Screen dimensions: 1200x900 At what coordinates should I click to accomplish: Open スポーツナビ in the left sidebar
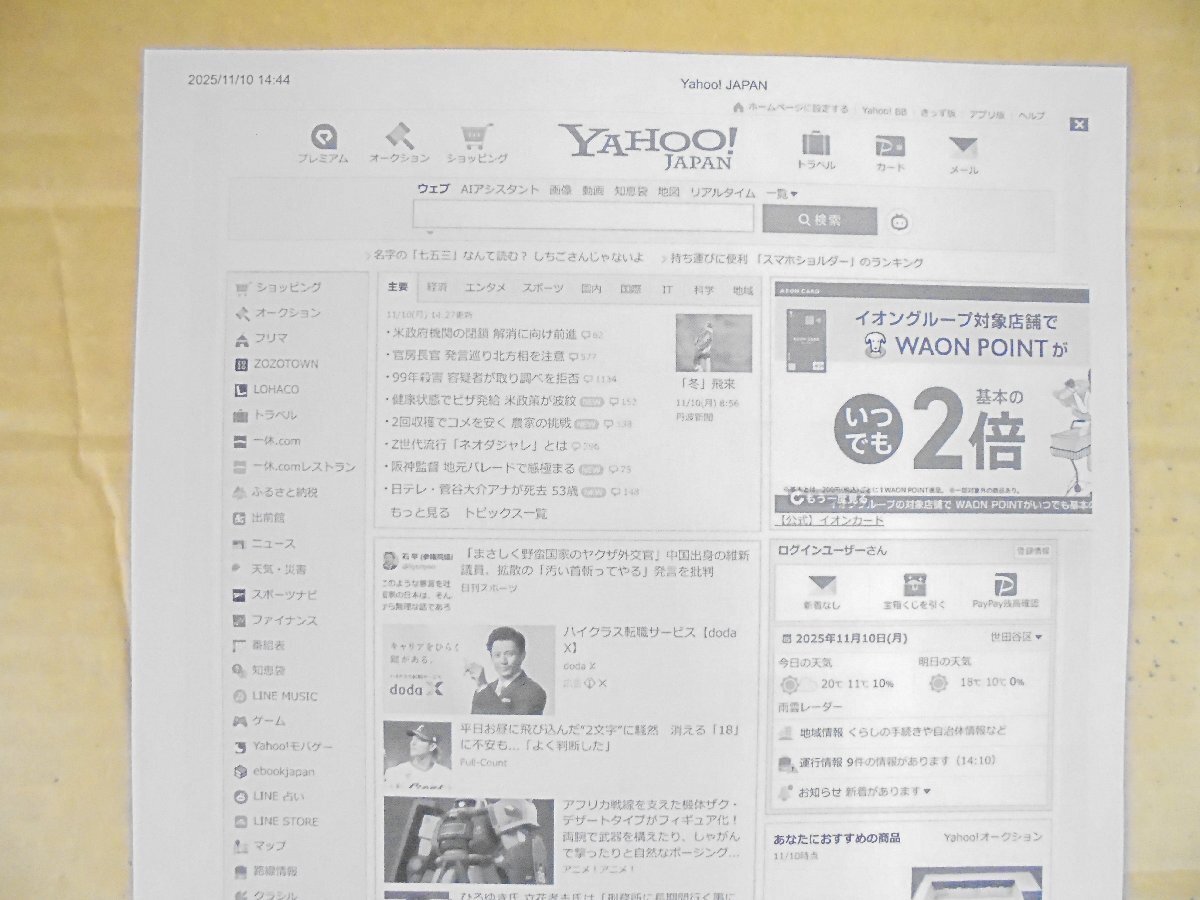coord(275,594)
